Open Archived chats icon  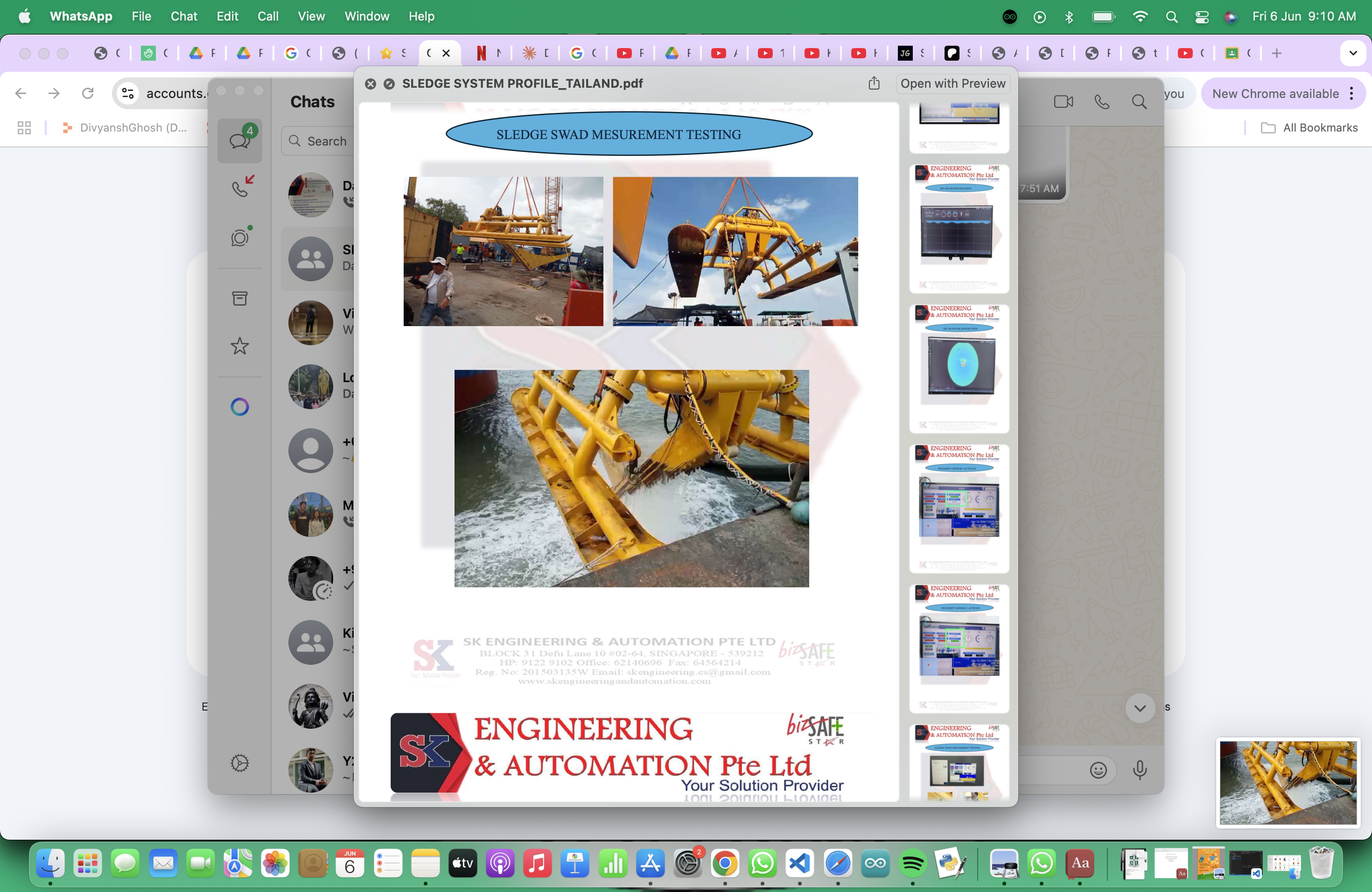240,298
